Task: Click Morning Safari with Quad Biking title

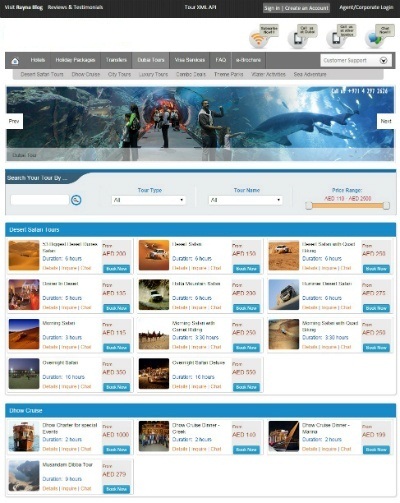Action: click(330, 326)
